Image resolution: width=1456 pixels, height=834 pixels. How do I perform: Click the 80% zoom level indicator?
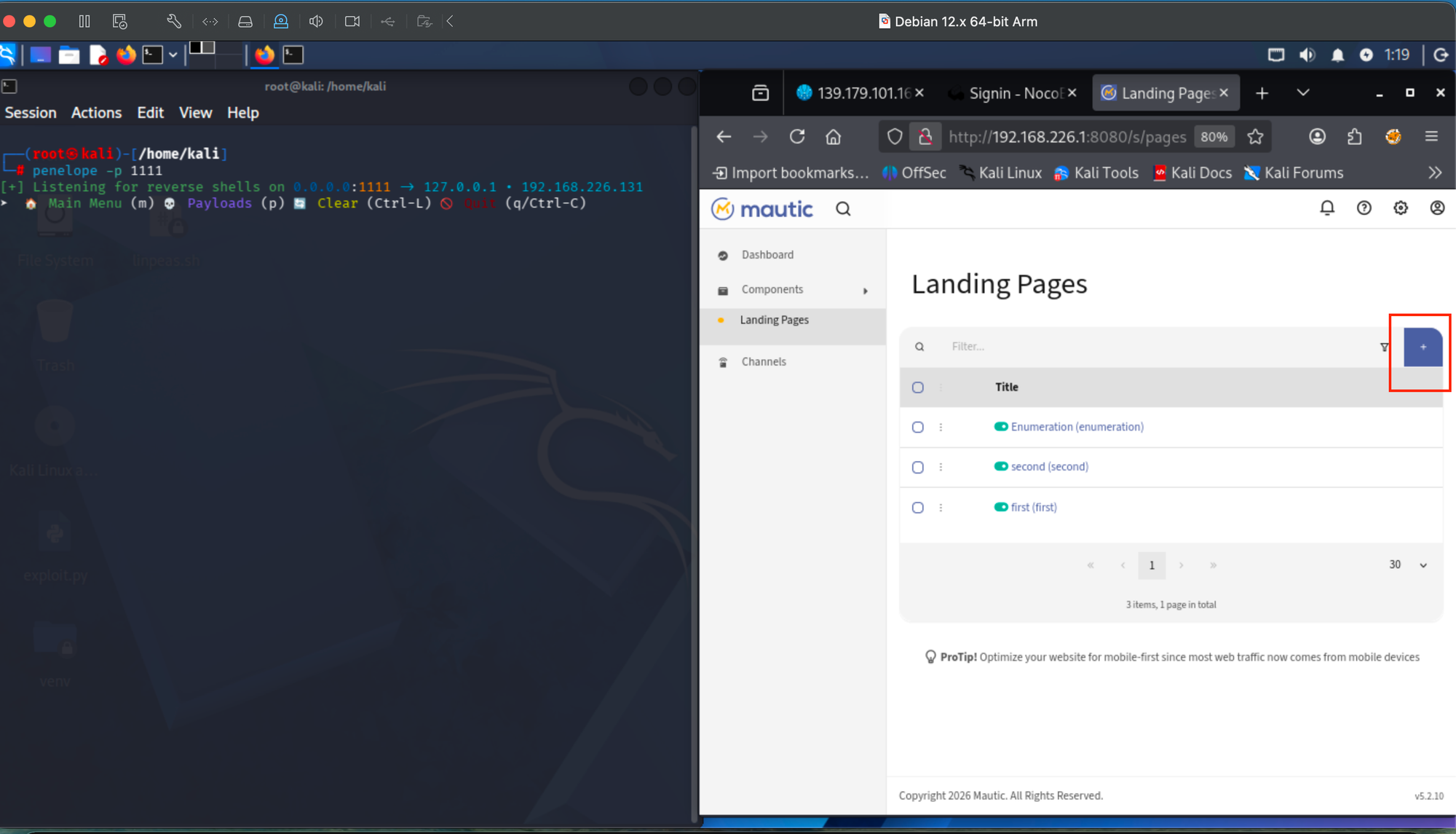tap(1214, 137)
